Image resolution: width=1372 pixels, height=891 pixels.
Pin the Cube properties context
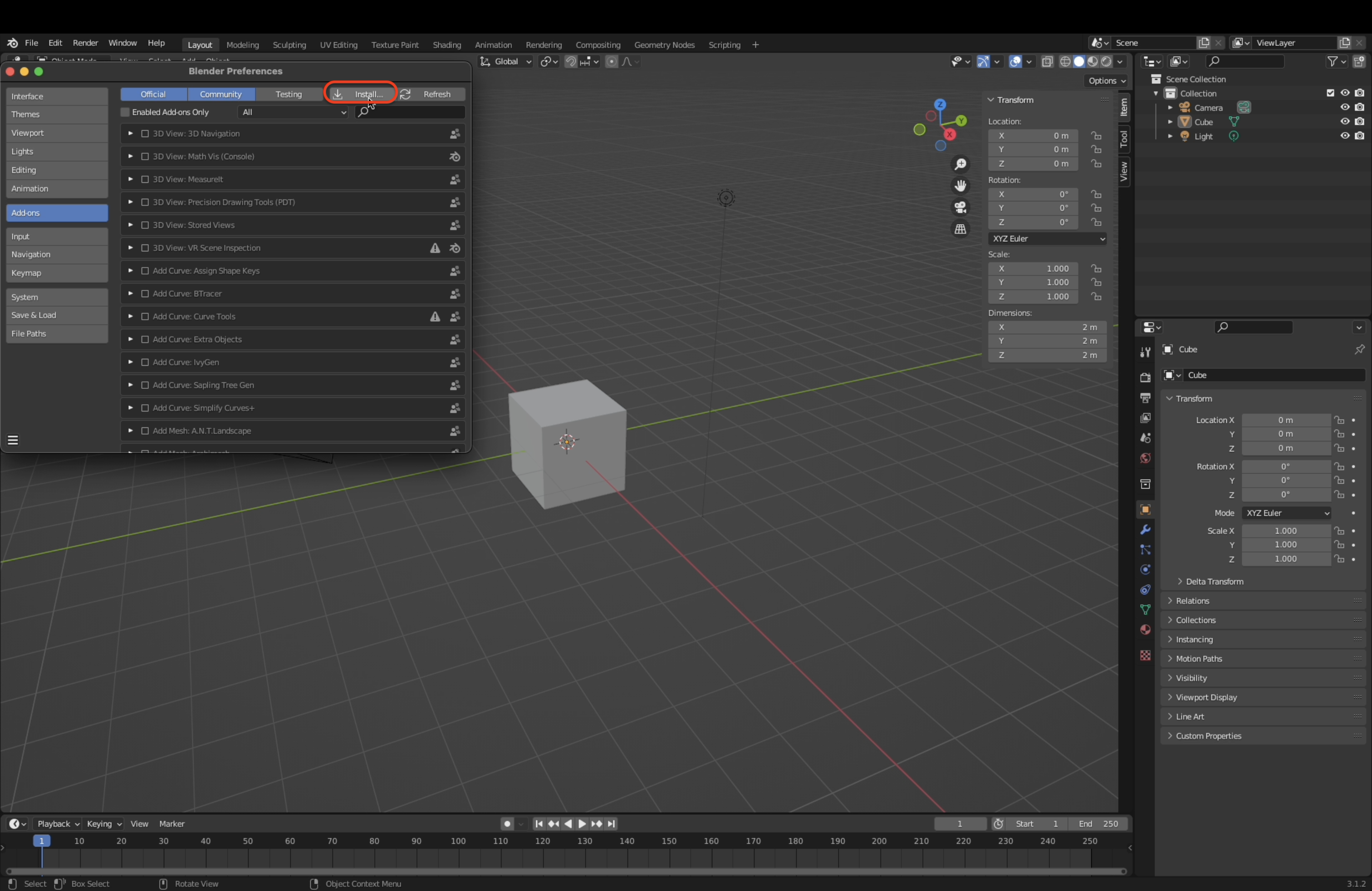[1359, 349]
